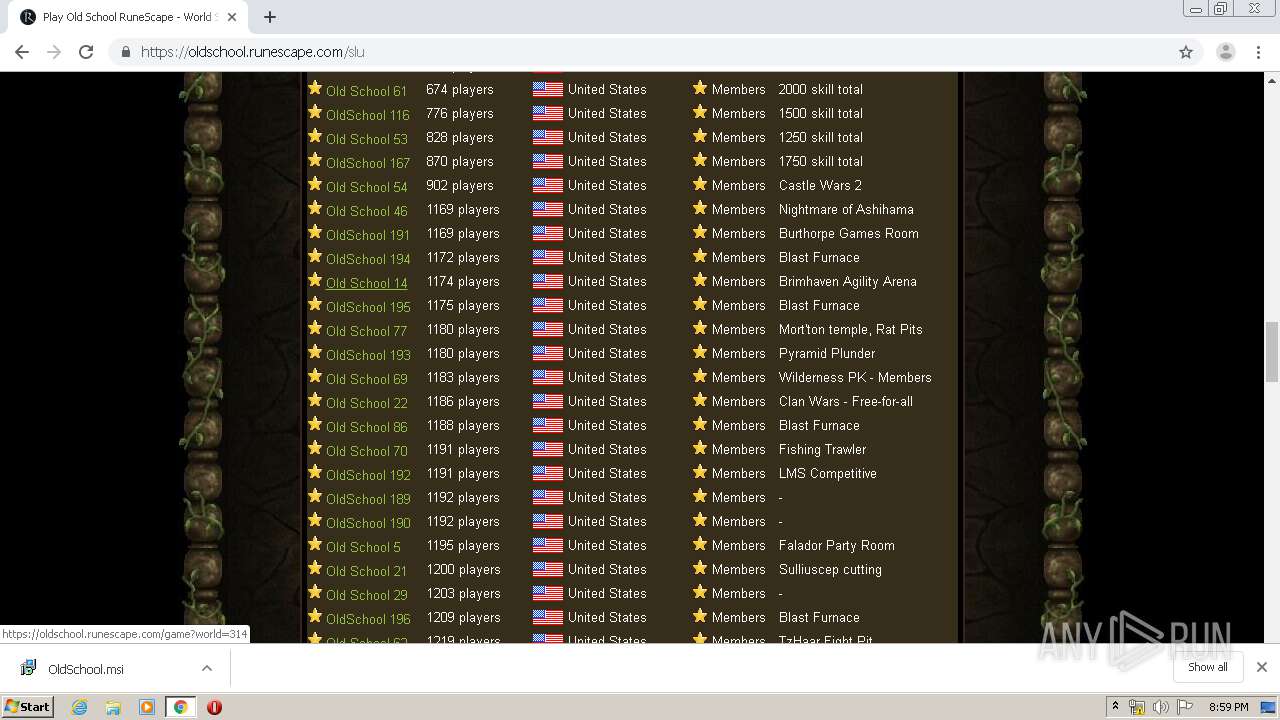Open a new tab with plus button

tap(270, 17)
